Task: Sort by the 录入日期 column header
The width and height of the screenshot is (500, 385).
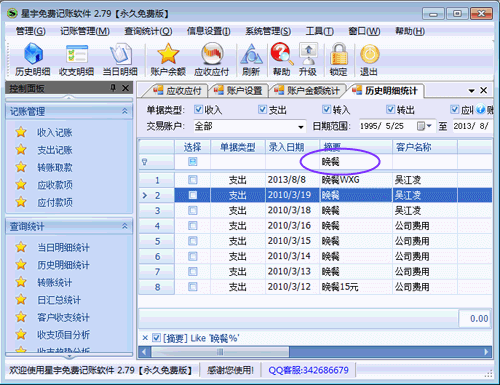Action: [x=292, y=147]
